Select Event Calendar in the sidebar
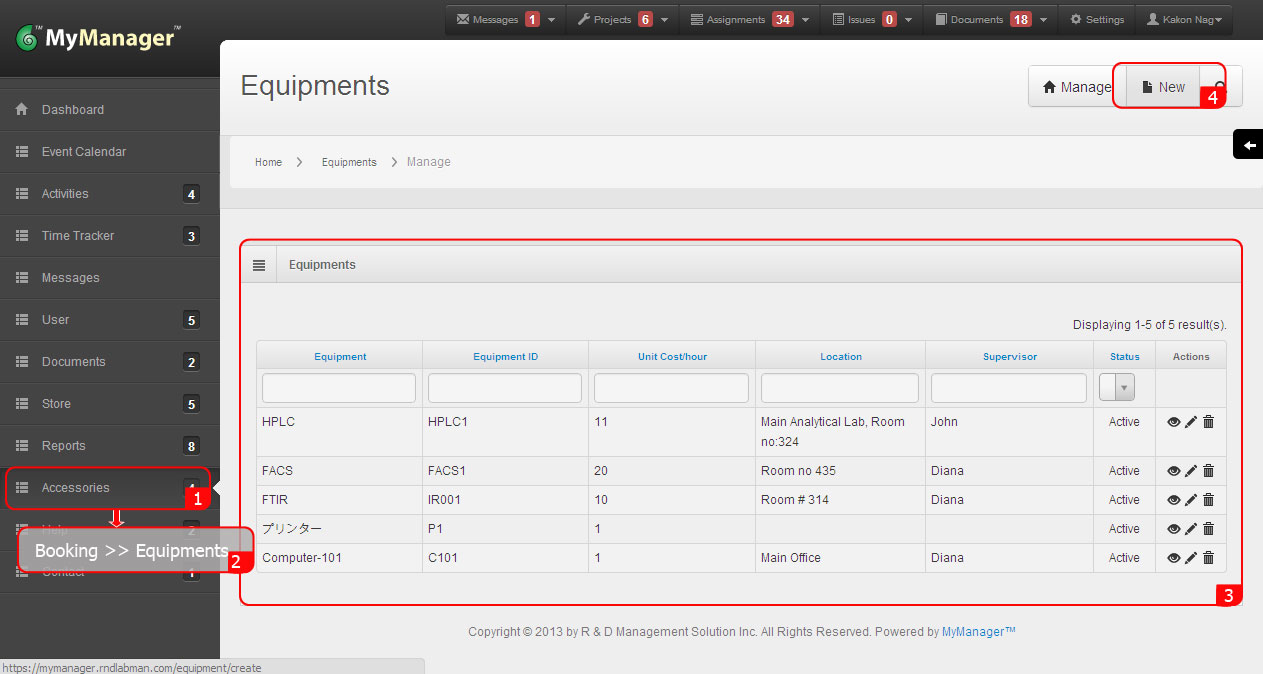This screenshot has height=674, width=1263. pyautogui.click(x=84, y=151)
